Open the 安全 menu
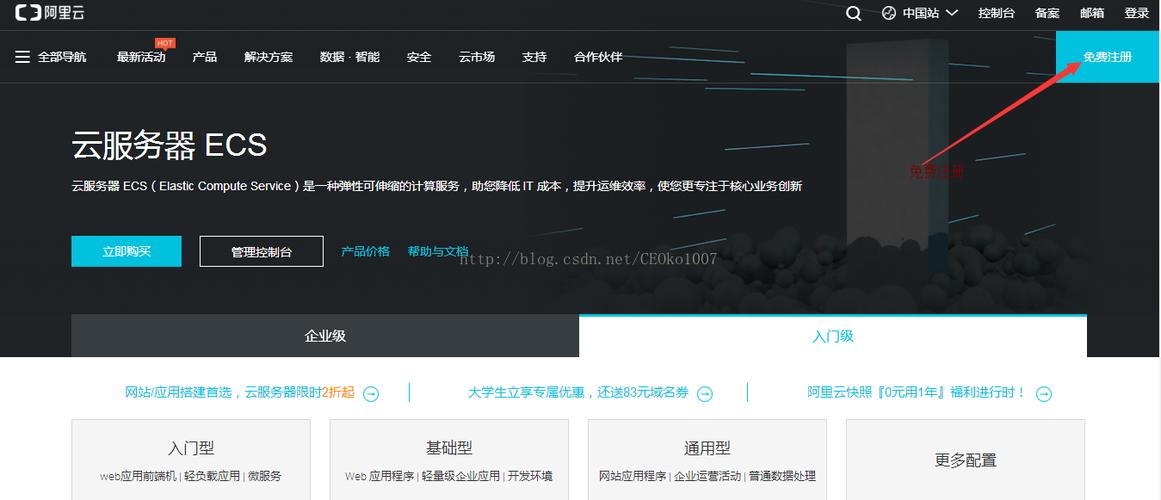The height and width of the screenshot is (500, 1161). 419,57
